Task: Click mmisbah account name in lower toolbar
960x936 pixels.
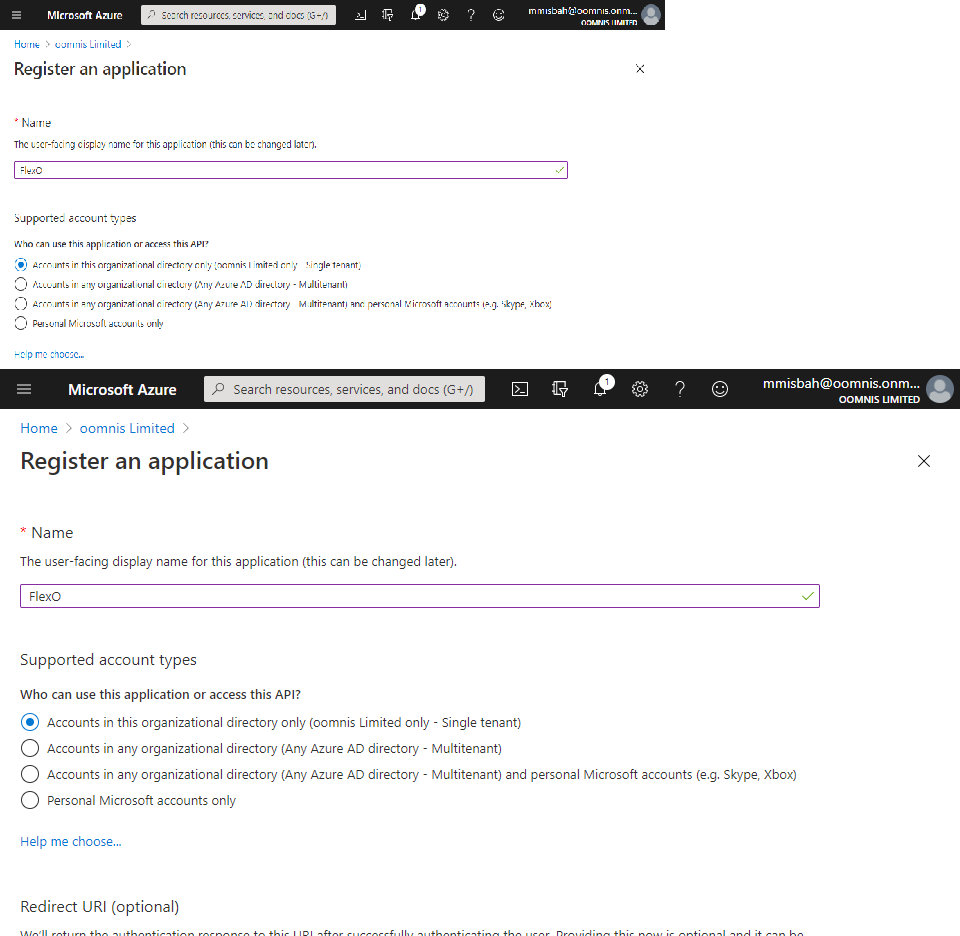Action: pos(841,384)
